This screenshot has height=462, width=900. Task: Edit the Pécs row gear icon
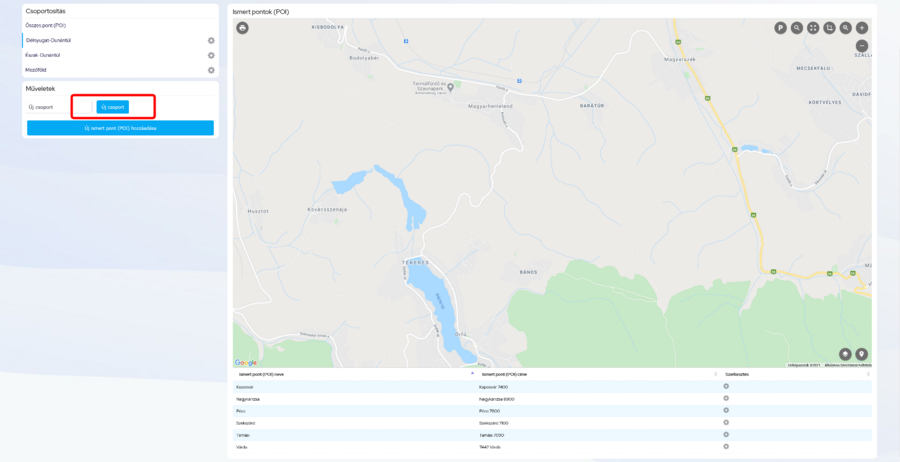point(726,411)
